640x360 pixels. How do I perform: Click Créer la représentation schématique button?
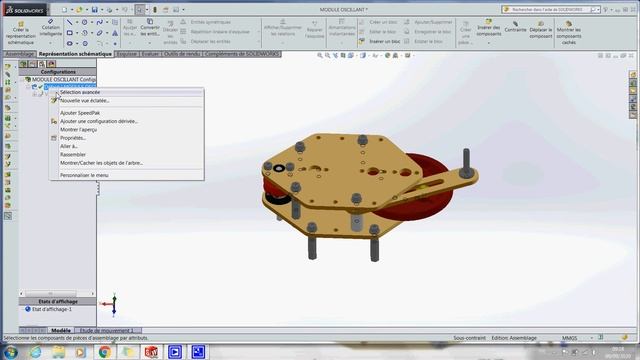click(20, 33)
